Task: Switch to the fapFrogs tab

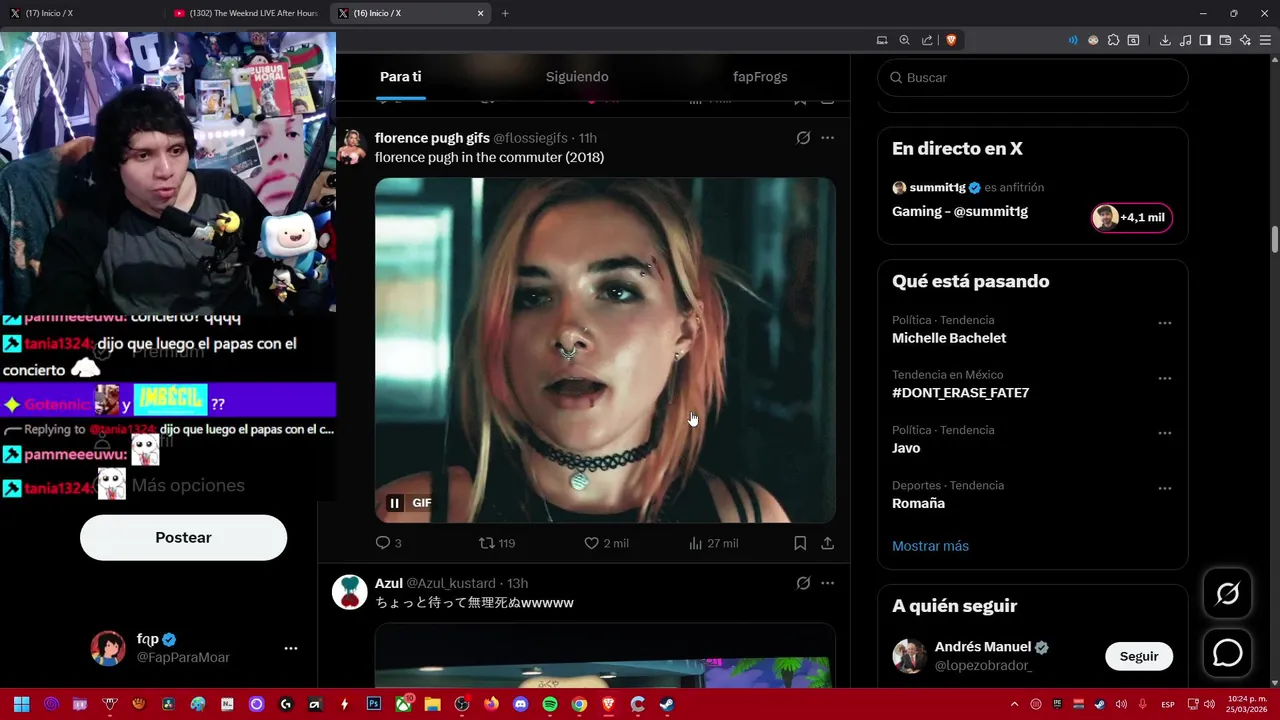Action: (x=760, y=77)
